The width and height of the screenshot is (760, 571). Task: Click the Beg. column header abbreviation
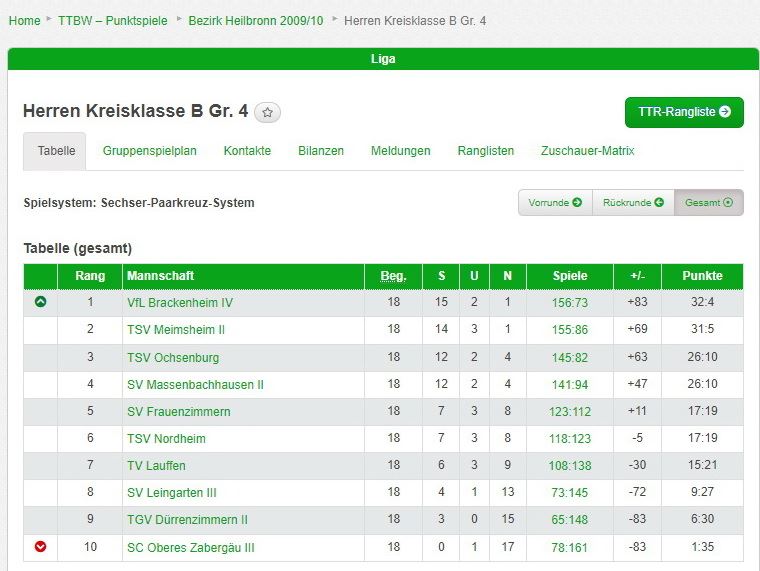393,276
